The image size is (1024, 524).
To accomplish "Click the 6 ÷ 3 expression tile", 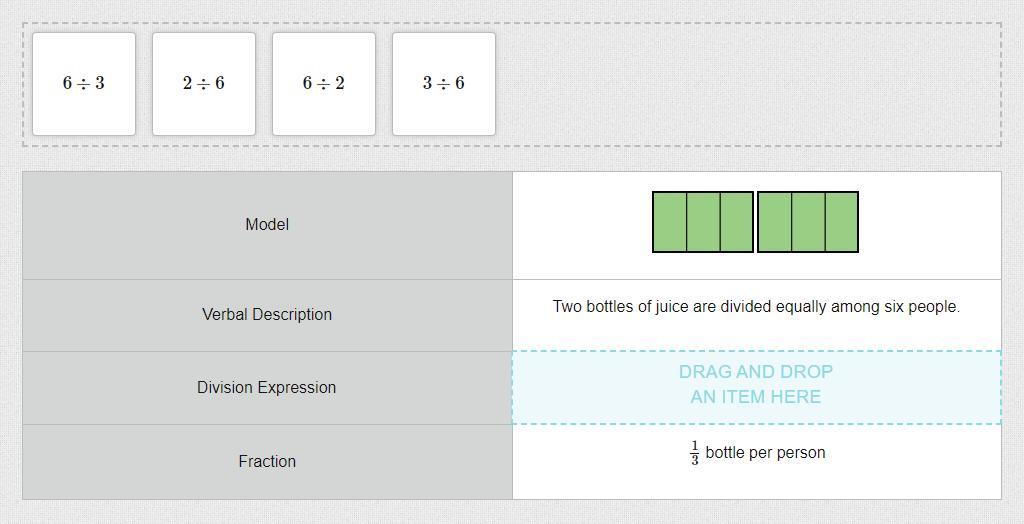I will click(x=84, y=84).
